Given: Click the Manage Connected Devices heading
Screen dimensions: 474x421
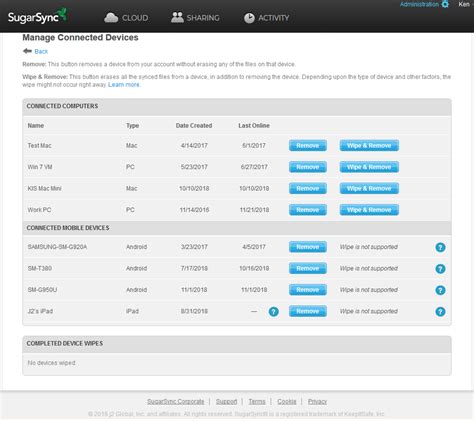Looking at the screenshot, I should coord(80,37).
